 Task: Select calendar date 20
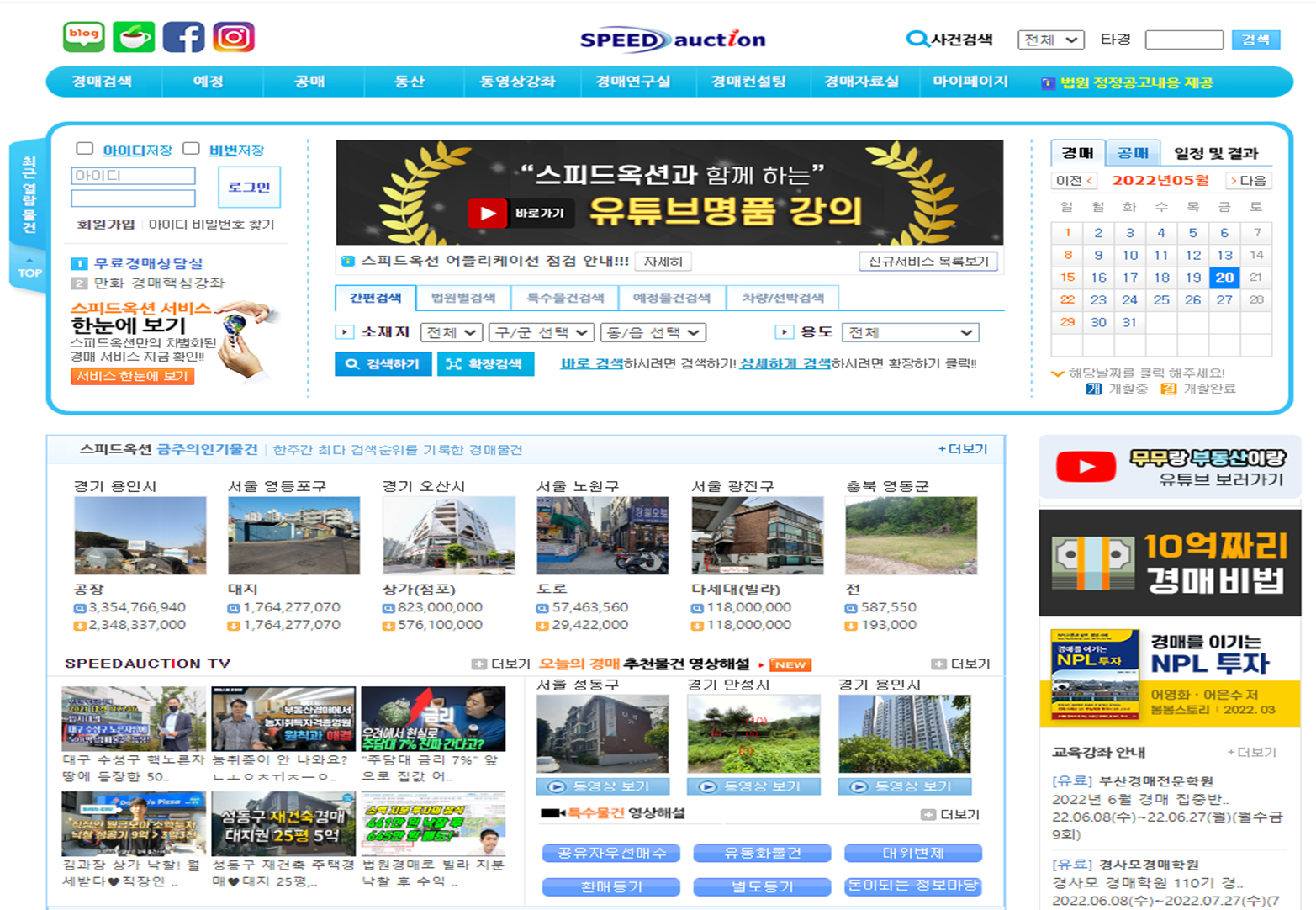(x=1224, y=278)
